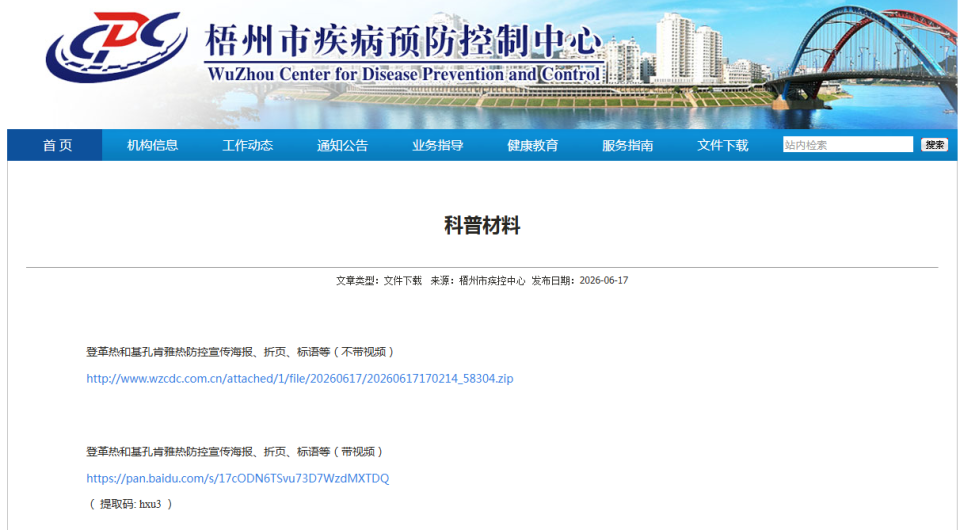The image size is (960, 530).
Task: Click the 提取码 hxu3 text
Action: pos(130,504)
